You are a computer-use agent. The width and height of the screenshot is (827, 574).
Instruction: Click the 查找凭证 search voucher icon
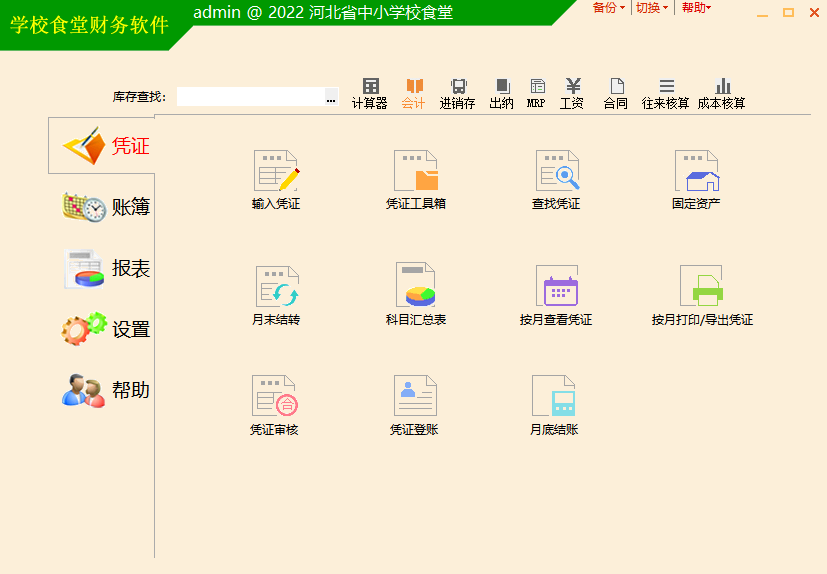[556, 172]
